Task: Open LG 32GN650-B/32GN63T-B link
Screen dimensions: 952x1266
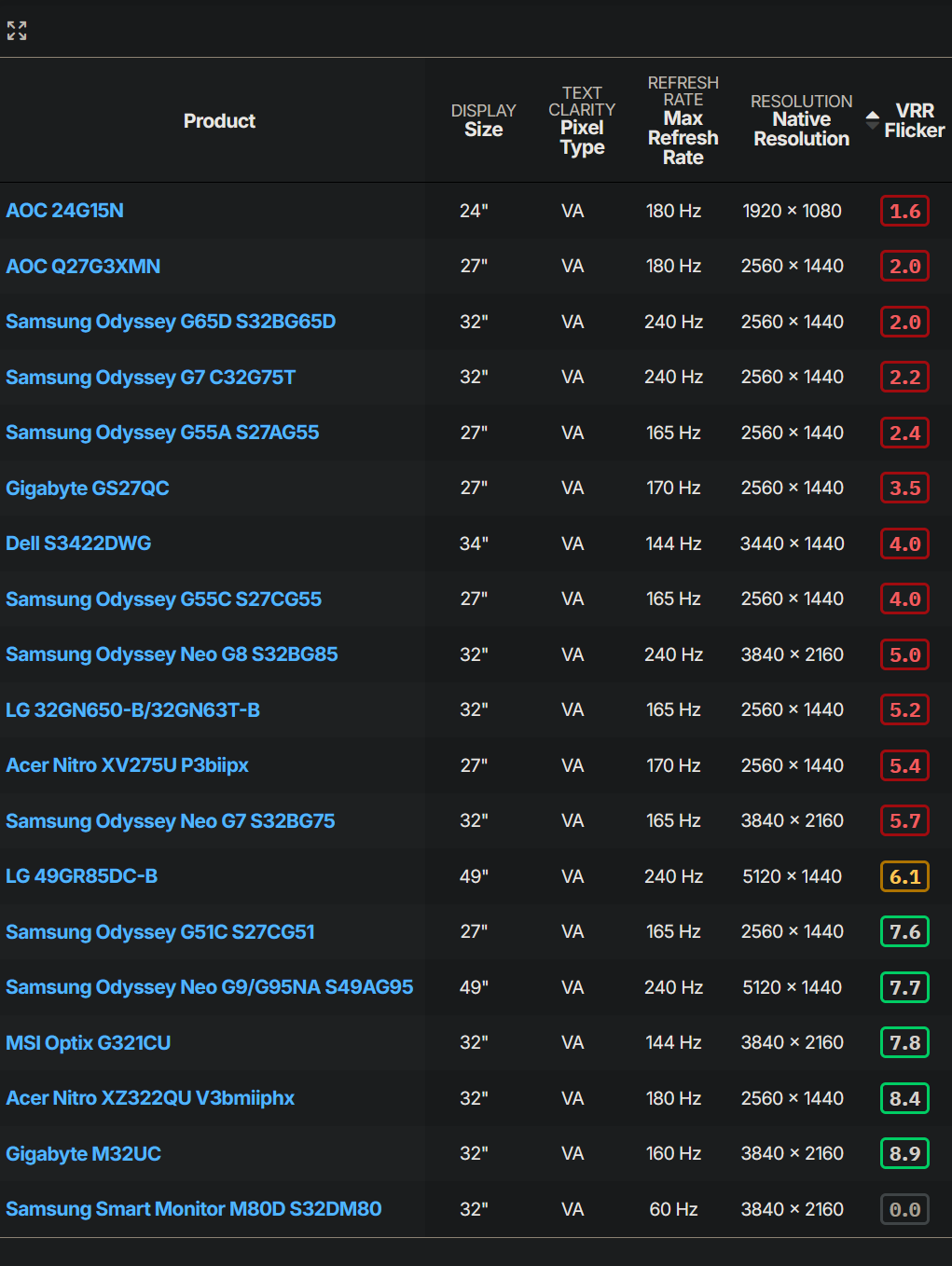Action: 132,710
